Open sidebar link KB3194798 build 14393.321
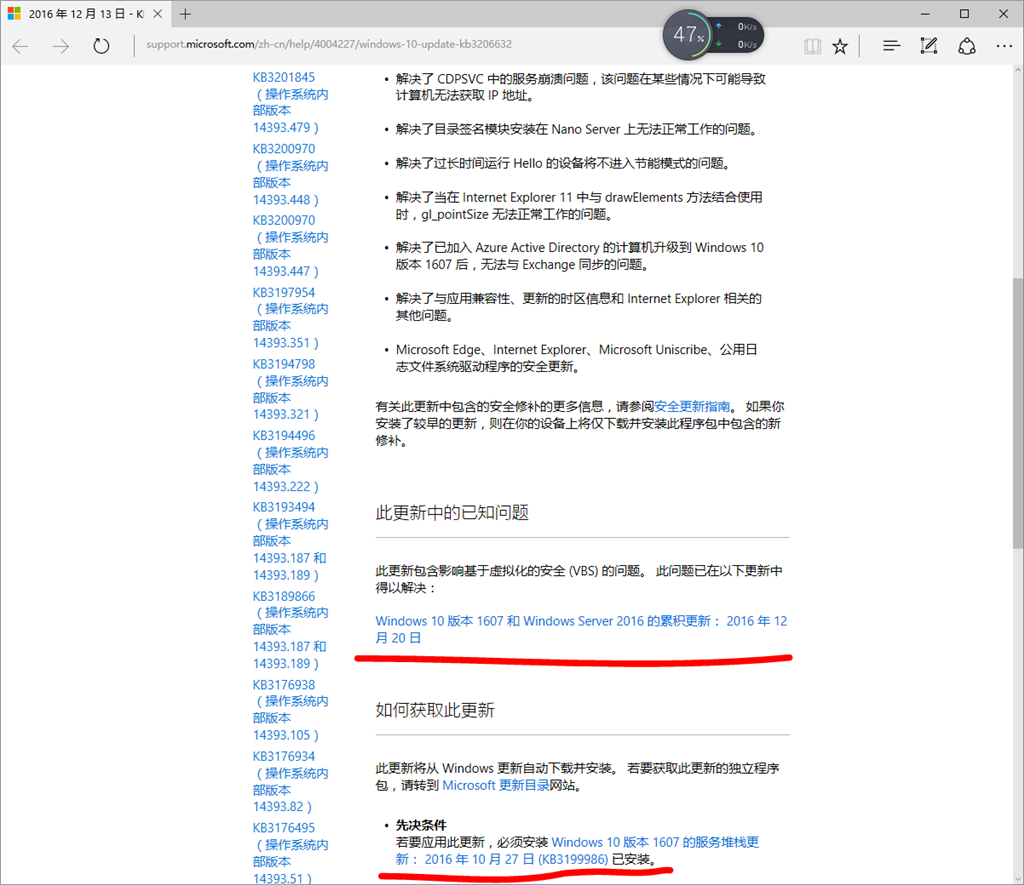Image resolution: width=1024 pixels, height=885 pixels. tap(291, 389)
